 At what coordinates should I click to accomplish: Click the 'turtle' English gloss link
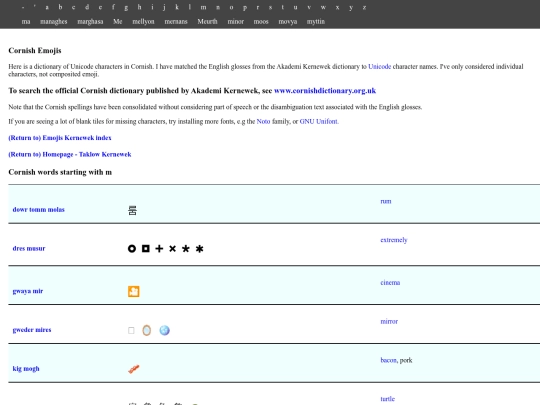click(x=387, y=399)
